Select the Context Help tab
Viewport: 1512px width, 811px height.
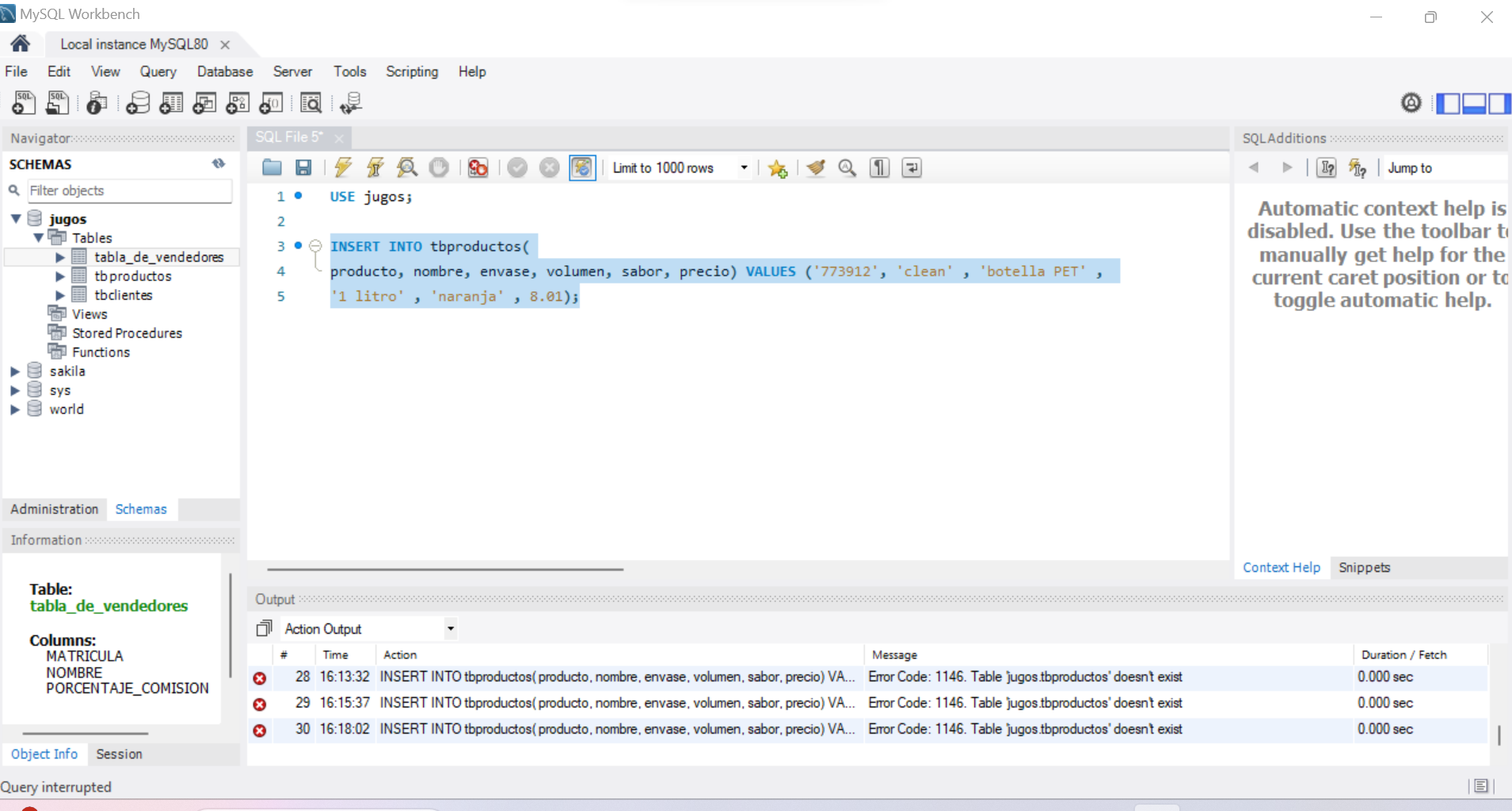click(x=1282, y=567)
